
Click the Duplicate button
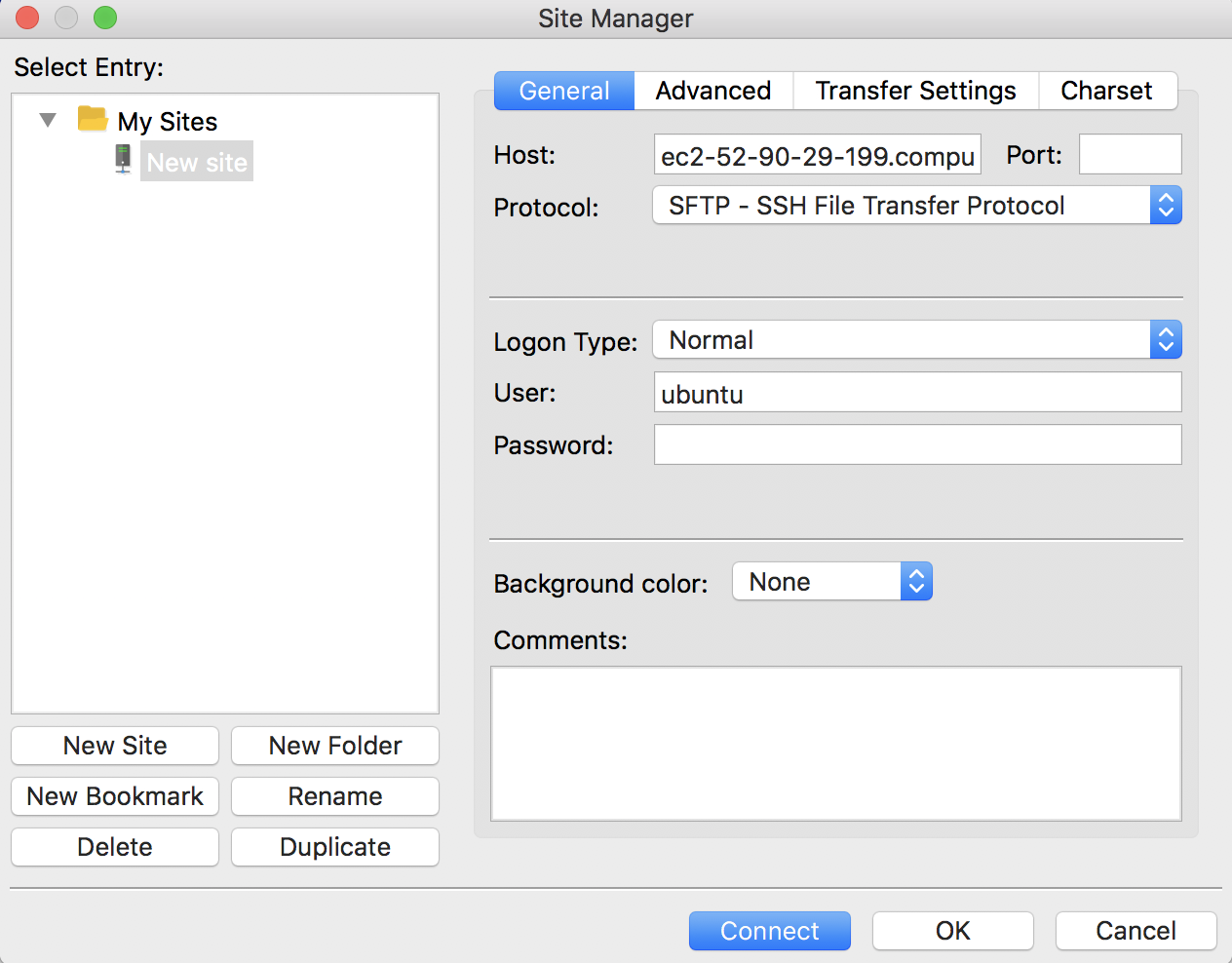click(334, 847)
